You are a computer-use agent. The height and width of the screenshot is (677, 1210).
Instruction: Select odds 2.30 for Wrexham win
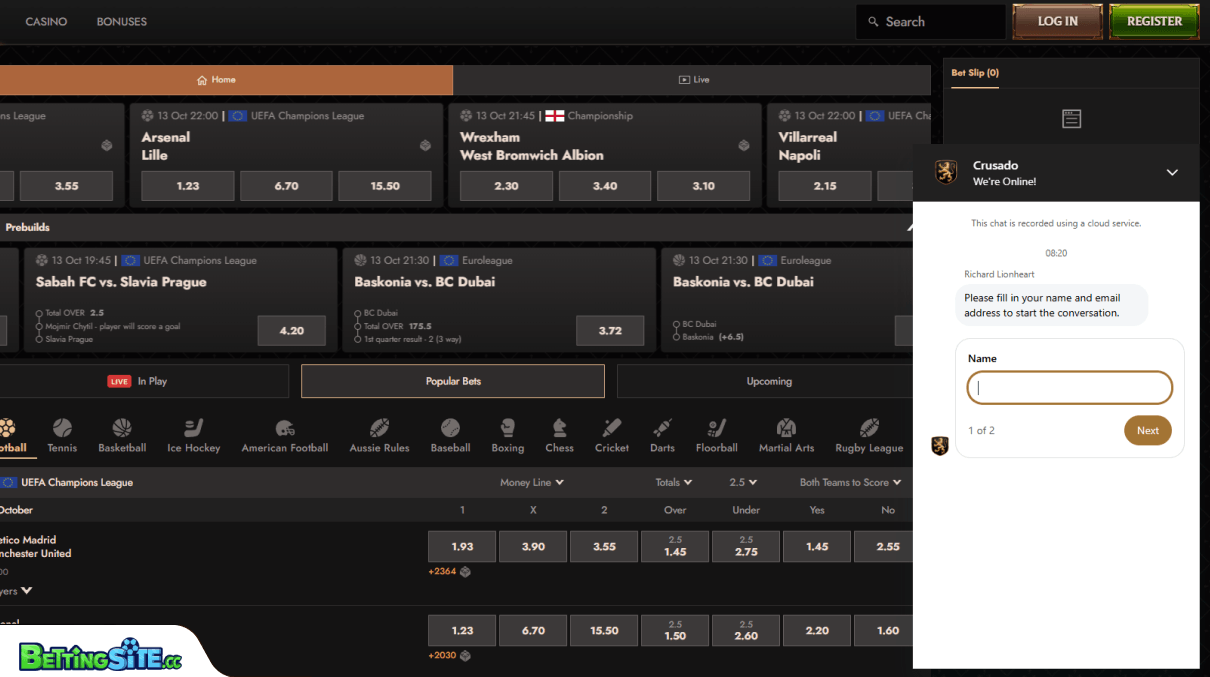(506, 186)
